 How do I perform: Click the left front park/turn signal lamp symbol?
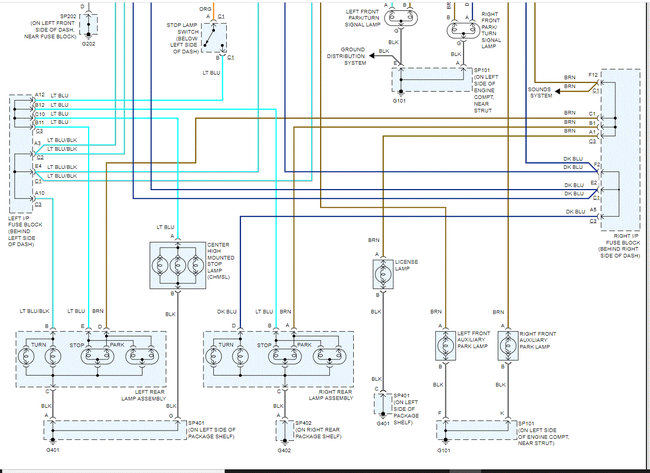pos(399,18)
